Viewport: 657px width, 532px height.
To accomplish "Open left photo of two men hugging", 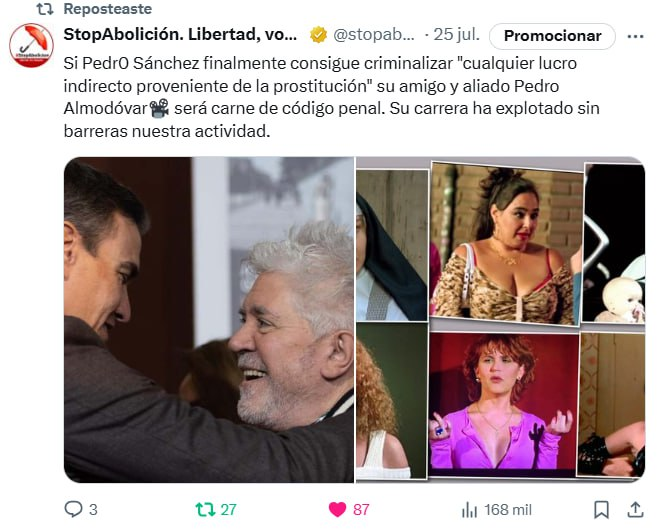I will pyautogui.click(x=209, y=320).
